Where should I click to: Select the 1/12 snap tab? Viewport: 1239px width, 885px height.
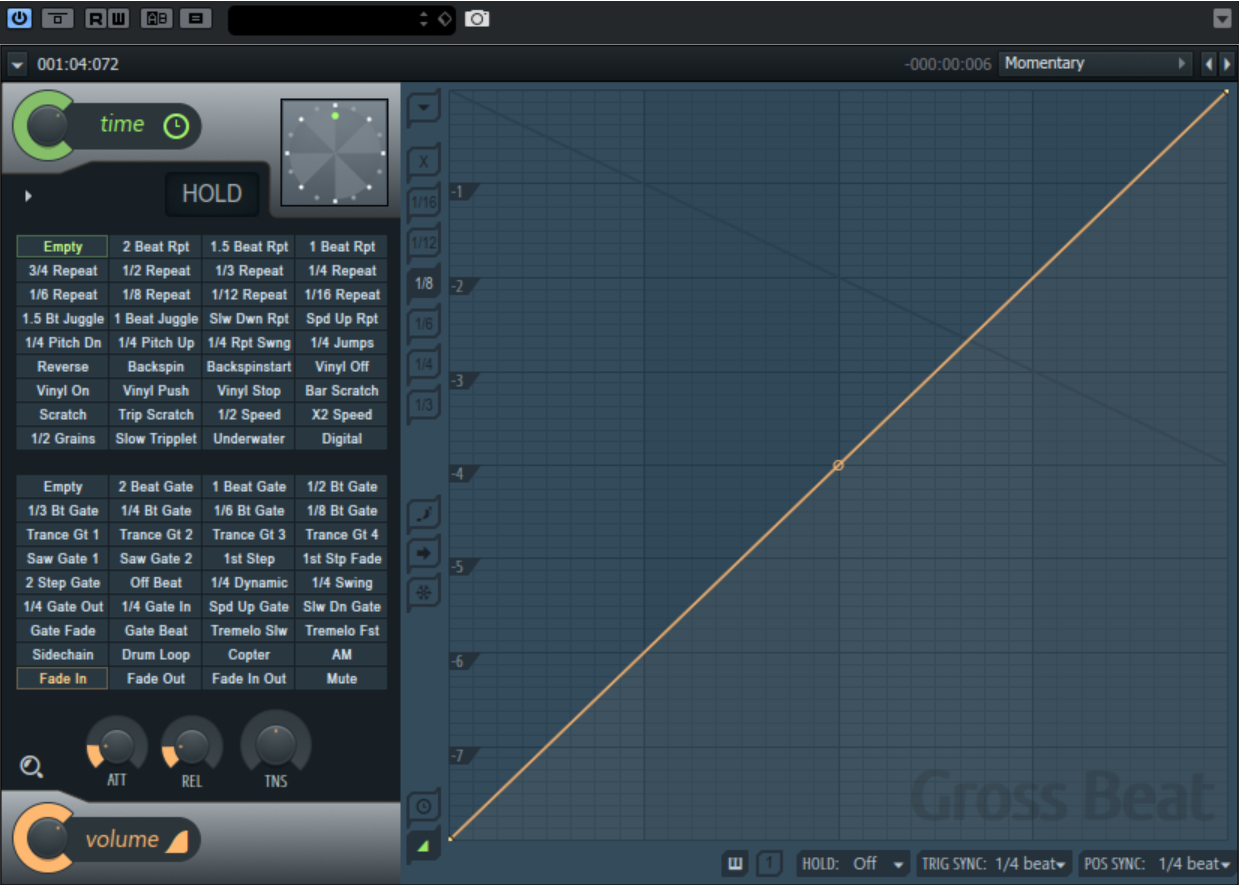pos(424,243)
